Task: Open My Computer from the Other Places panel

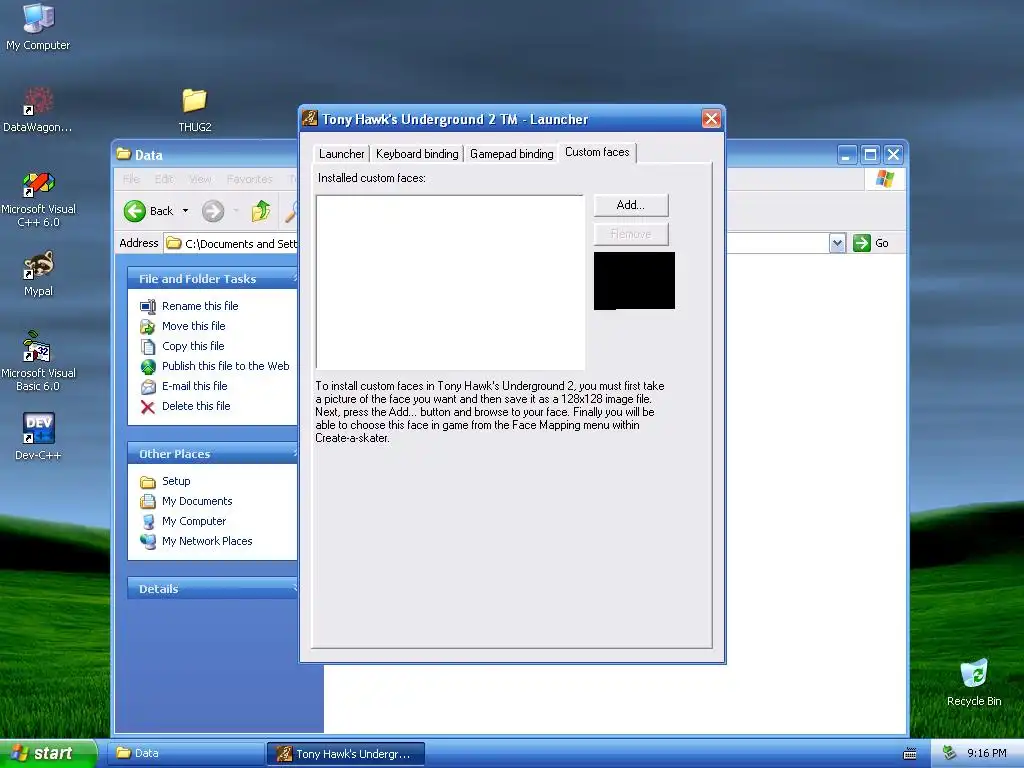Action: [x=194, y=521]
